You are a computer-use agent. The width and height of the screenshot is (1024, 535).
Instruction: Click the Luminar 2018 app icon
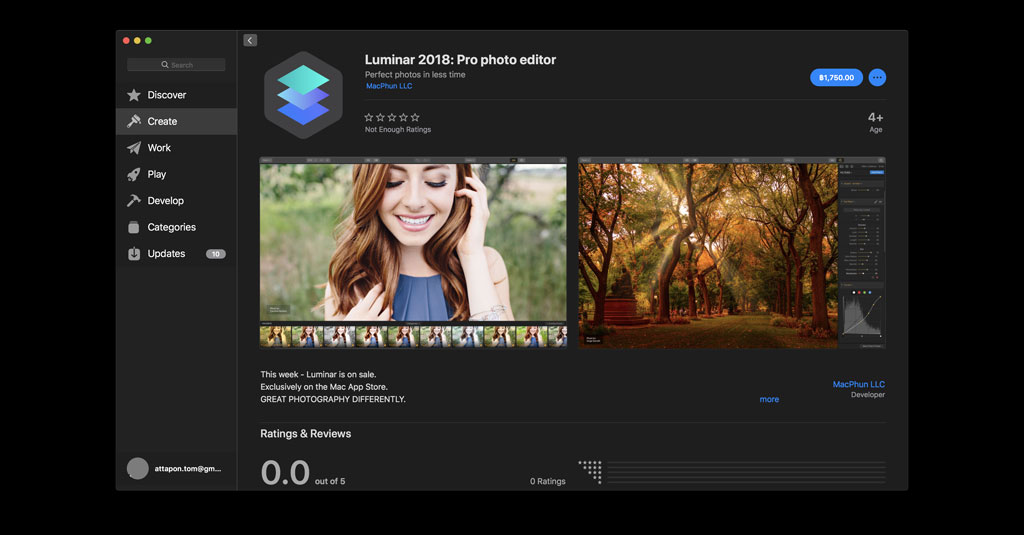pos(303,95)
